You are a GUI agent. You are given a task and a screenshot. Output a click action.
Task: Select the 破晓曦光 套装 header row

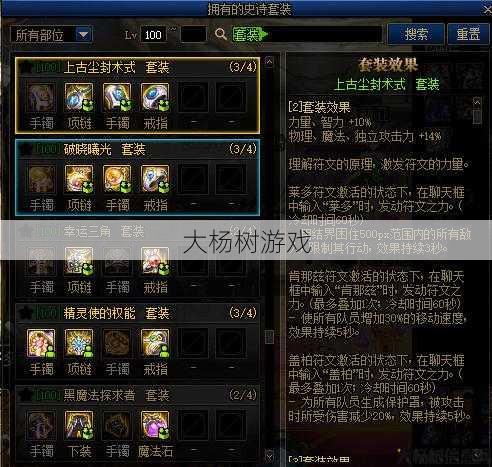coord(137,149)
